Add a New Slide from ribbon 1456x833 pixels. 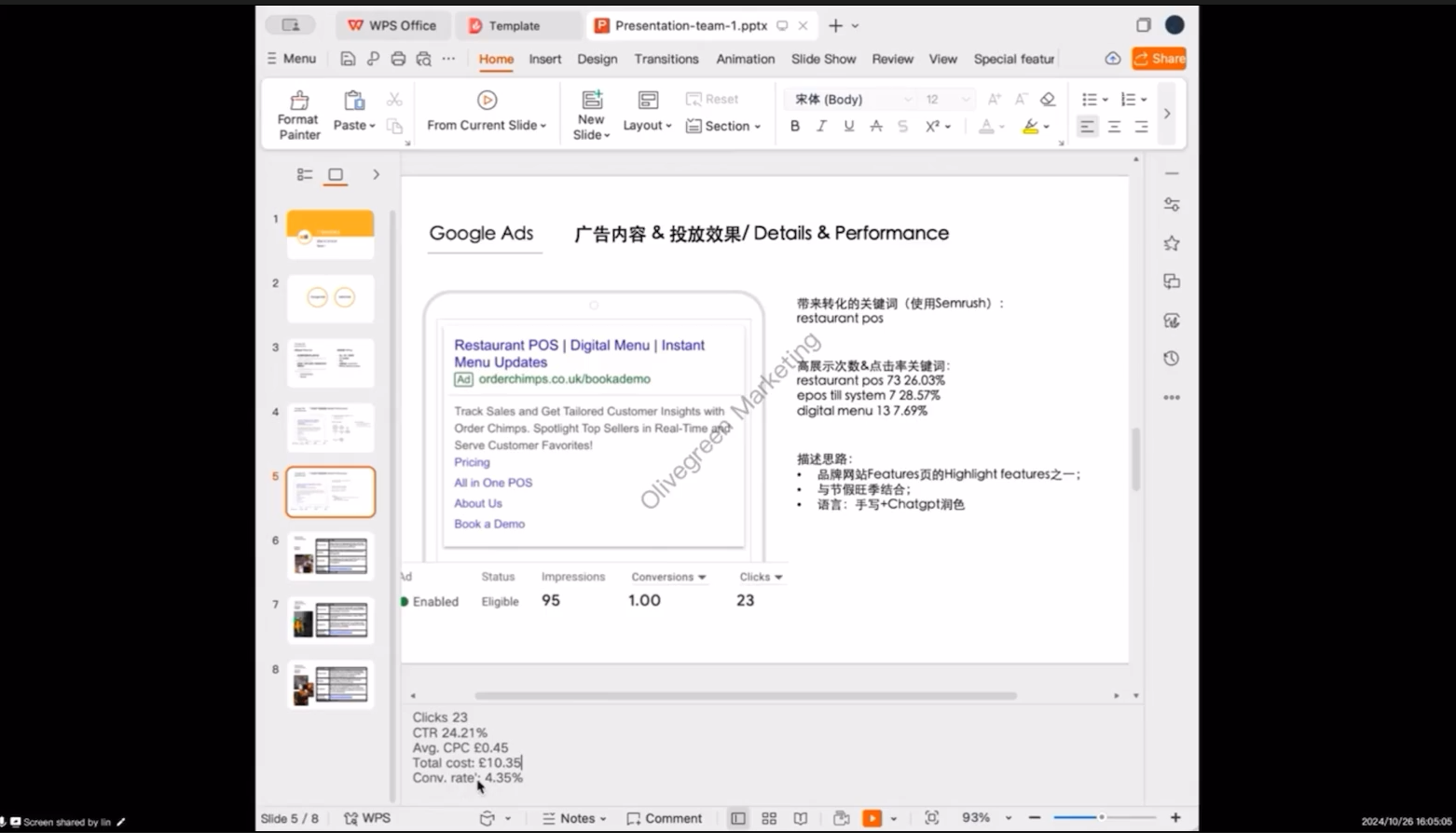(591, 115)
